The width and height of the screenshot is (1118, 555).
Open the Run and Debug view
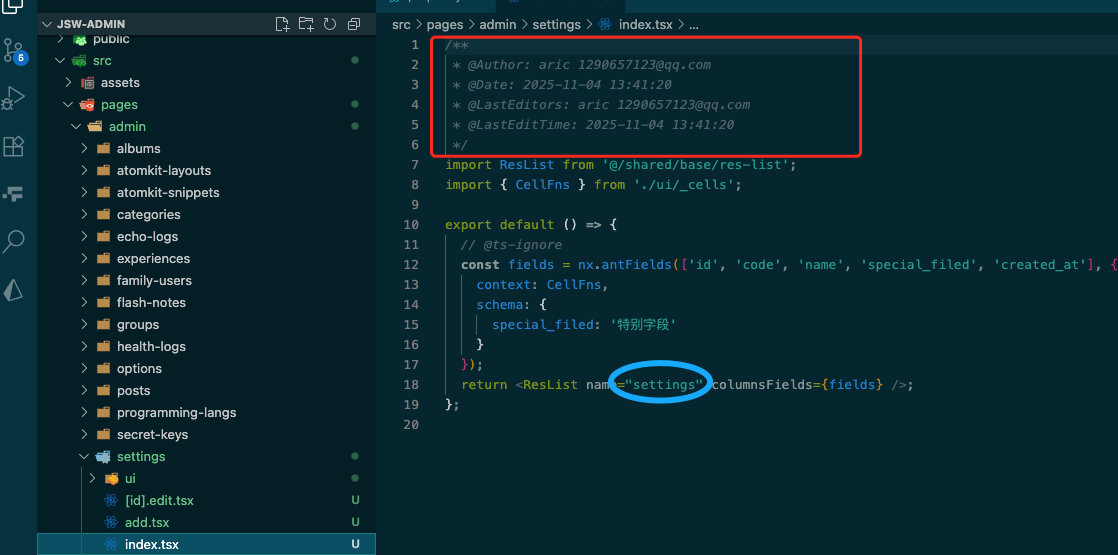[14, 98]
